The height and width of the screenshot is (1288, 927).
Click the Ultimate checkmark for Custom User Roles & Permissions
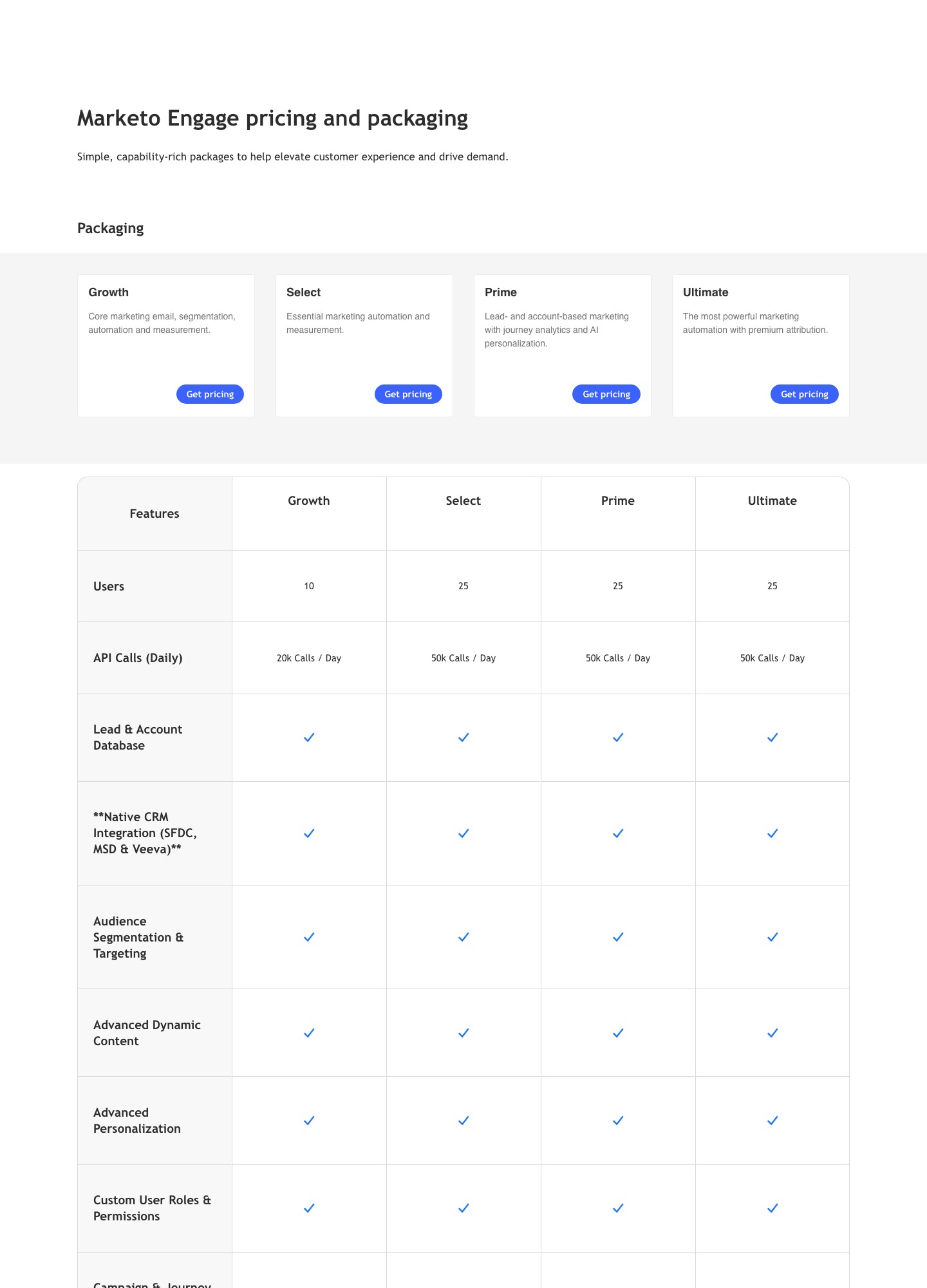pos(772,1208)
